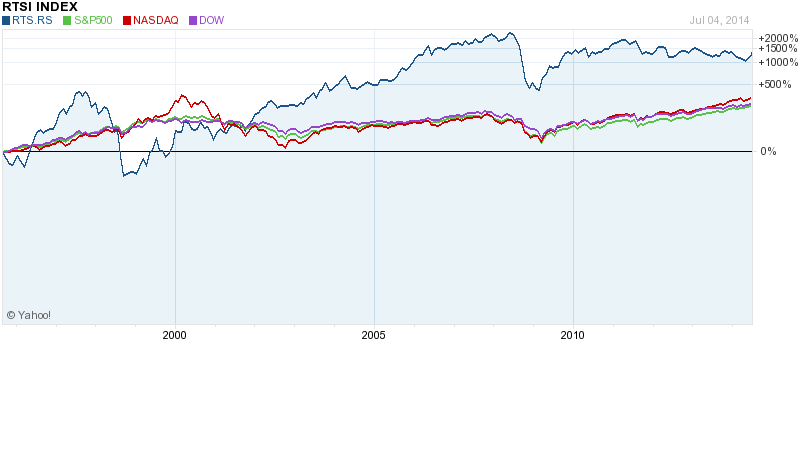
Task: Select the DOW legend label
Action: coord(211,20)
